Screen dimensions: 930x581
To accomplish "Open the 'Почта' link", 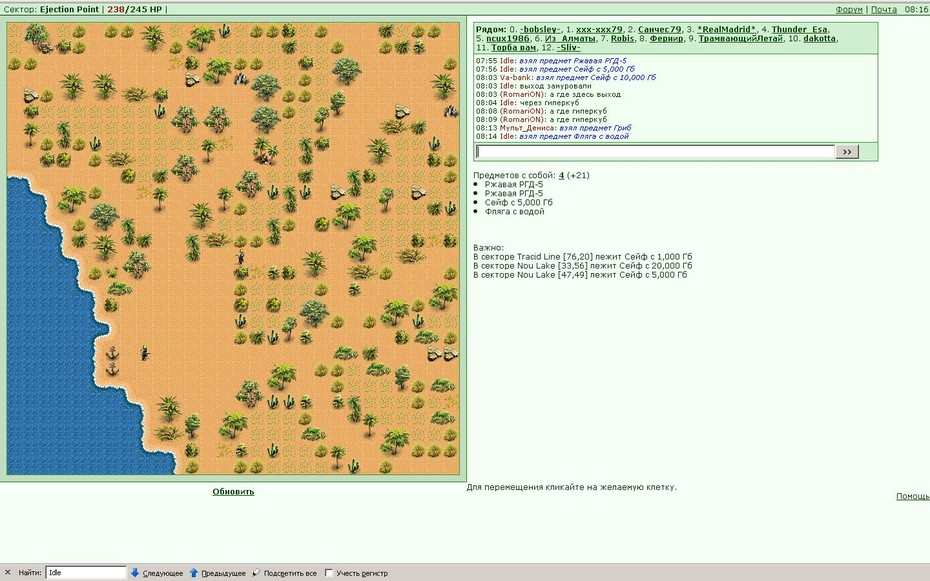I will (884, 9).
